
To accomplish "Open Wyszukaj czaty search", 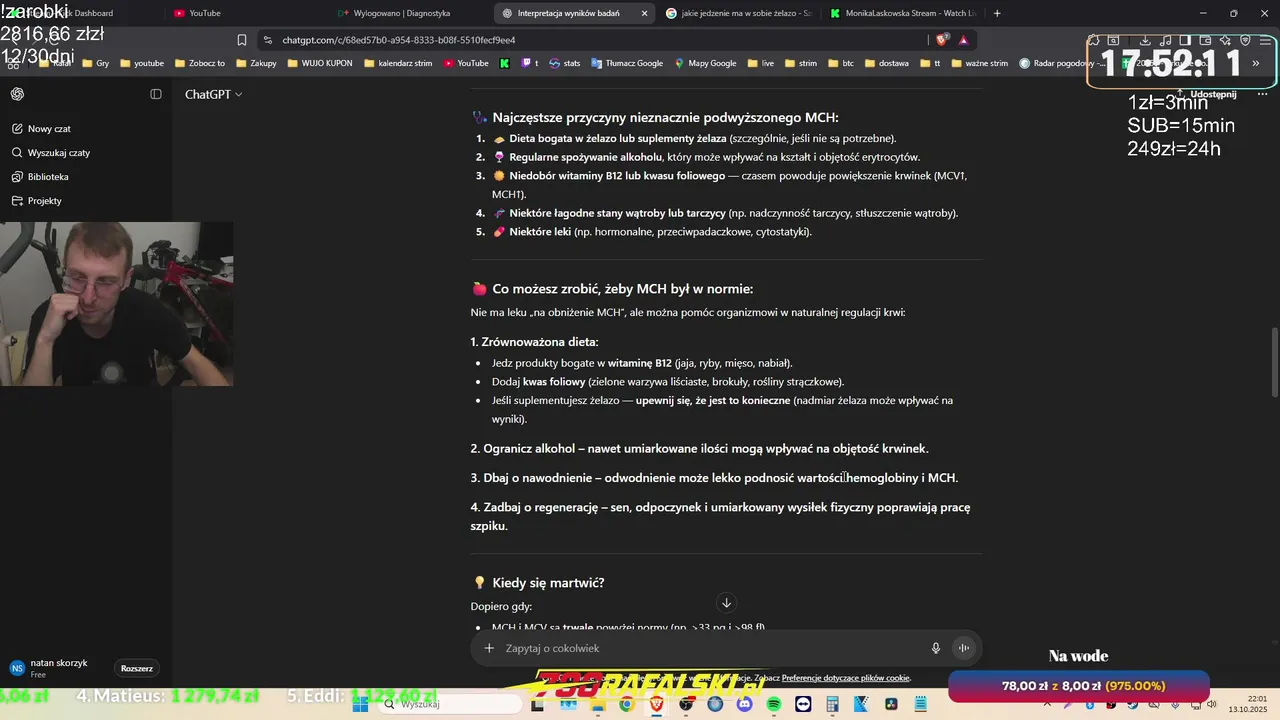I will (x=58, y=153).
